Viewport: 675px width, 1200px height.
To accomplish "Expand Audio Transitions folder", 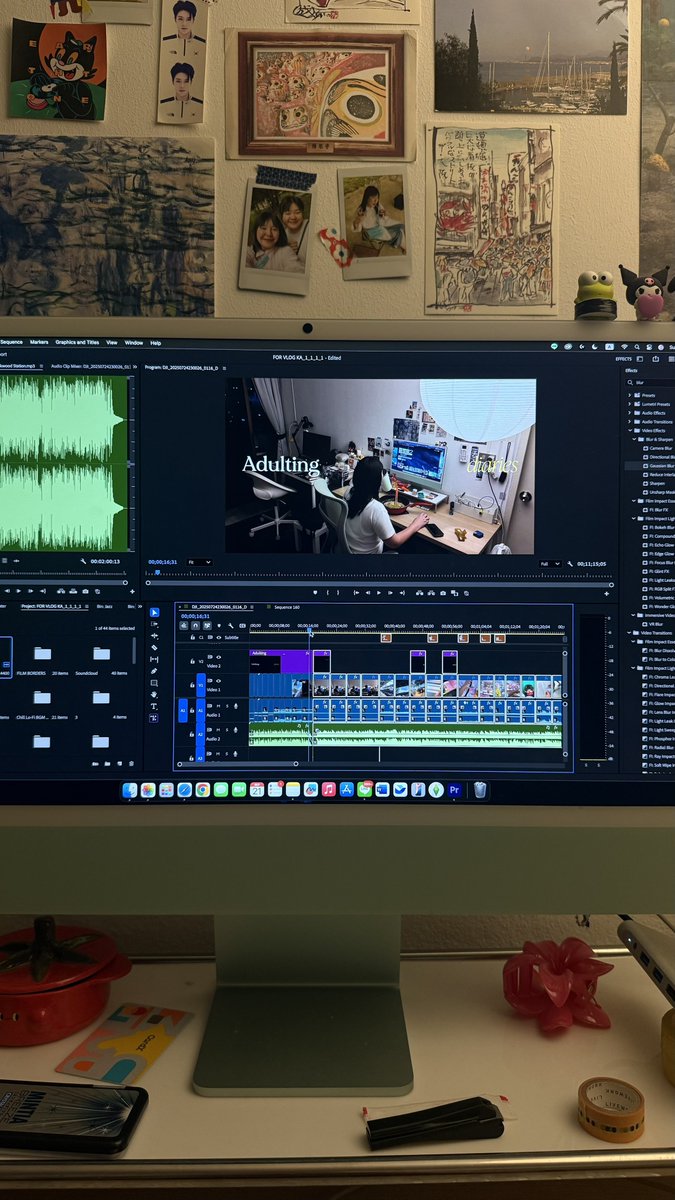I will (x=630, y=422).
